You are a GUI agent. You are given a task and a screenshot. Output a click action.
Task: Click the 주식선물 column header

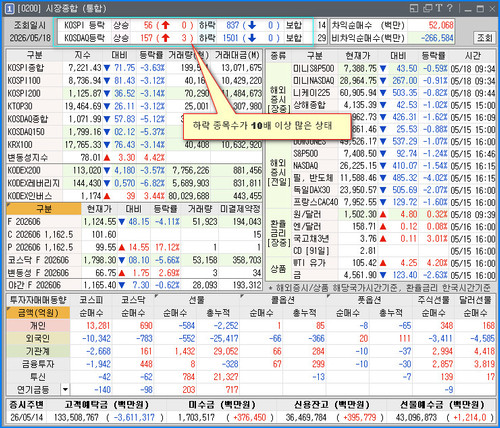(x=434, y=300)
